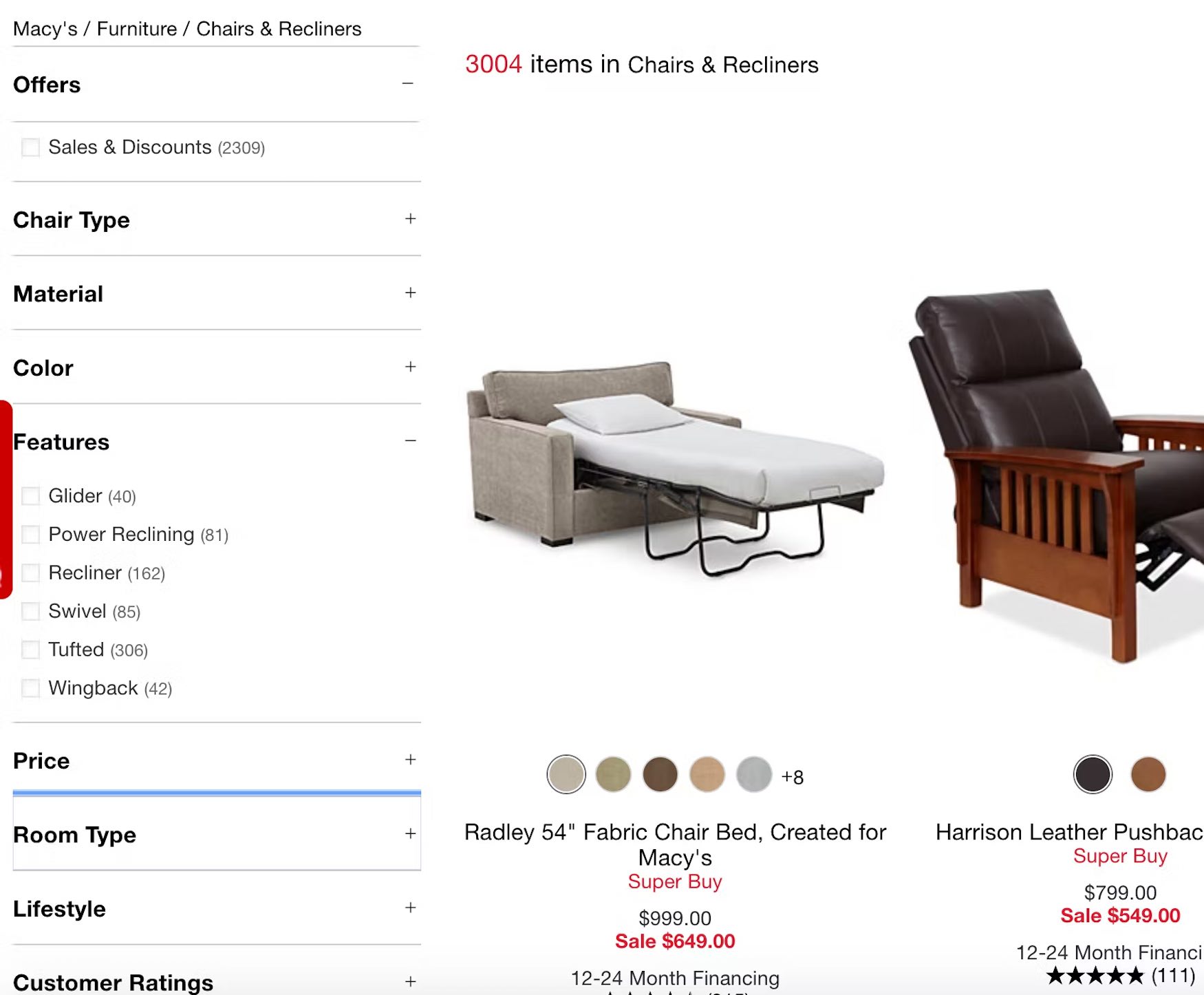Check the Sales & Discounts checkbox
The image size is (1204, 995).
[x=30, y=147]
